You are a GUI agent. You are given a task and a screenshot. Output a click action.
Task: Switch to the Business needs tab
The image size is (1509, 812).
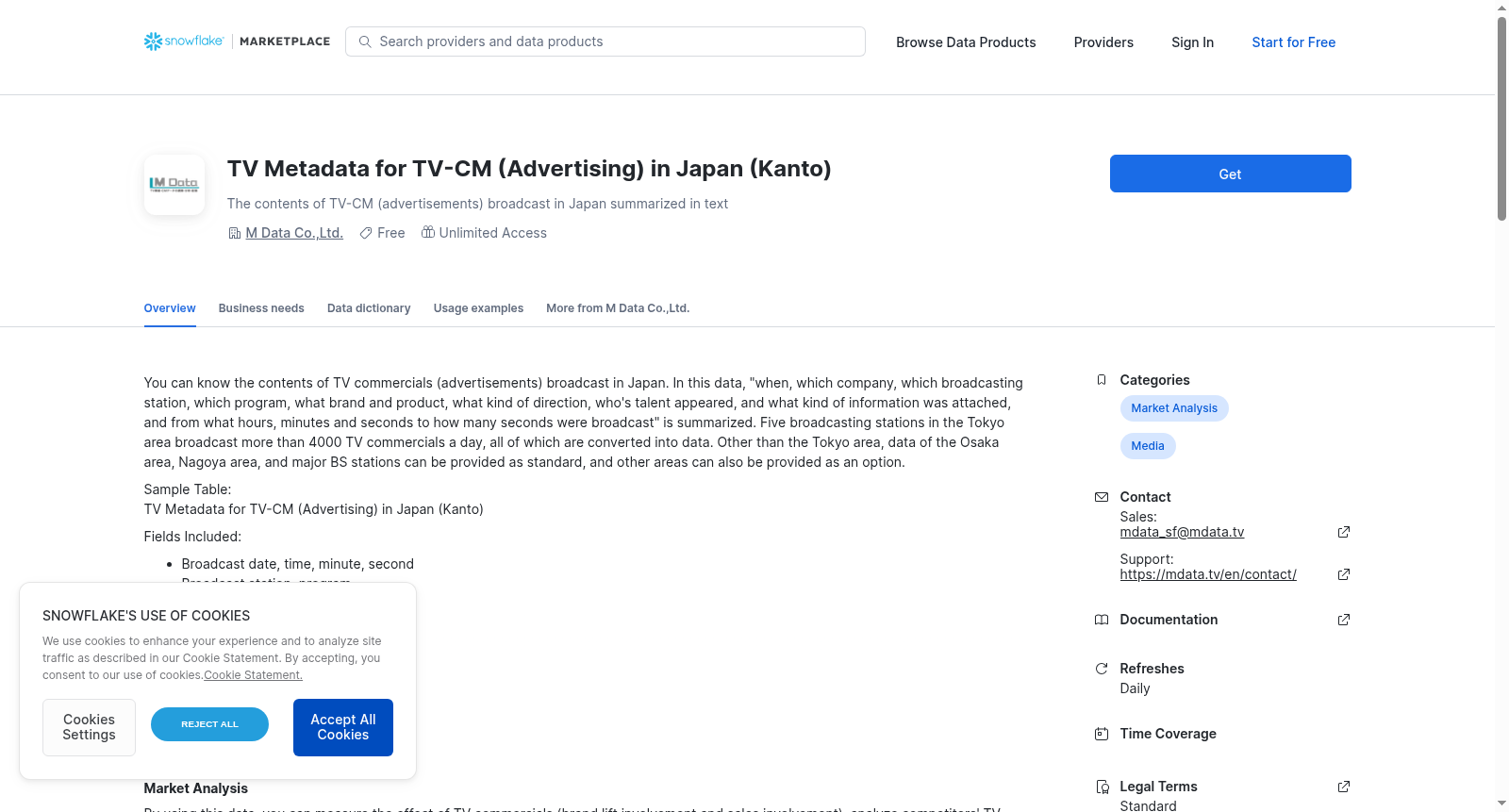261,308
